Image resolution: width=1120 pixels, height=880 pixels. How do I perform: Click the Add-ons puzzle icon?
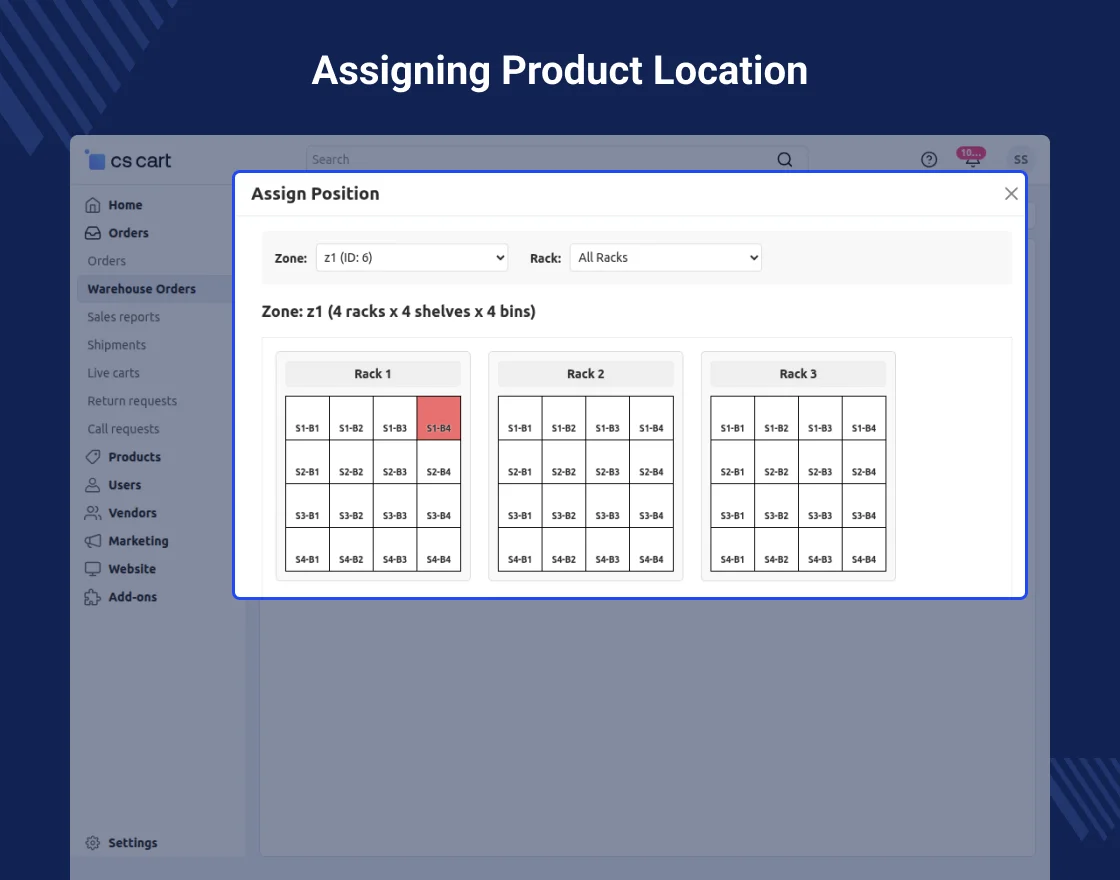click(93, 597)
